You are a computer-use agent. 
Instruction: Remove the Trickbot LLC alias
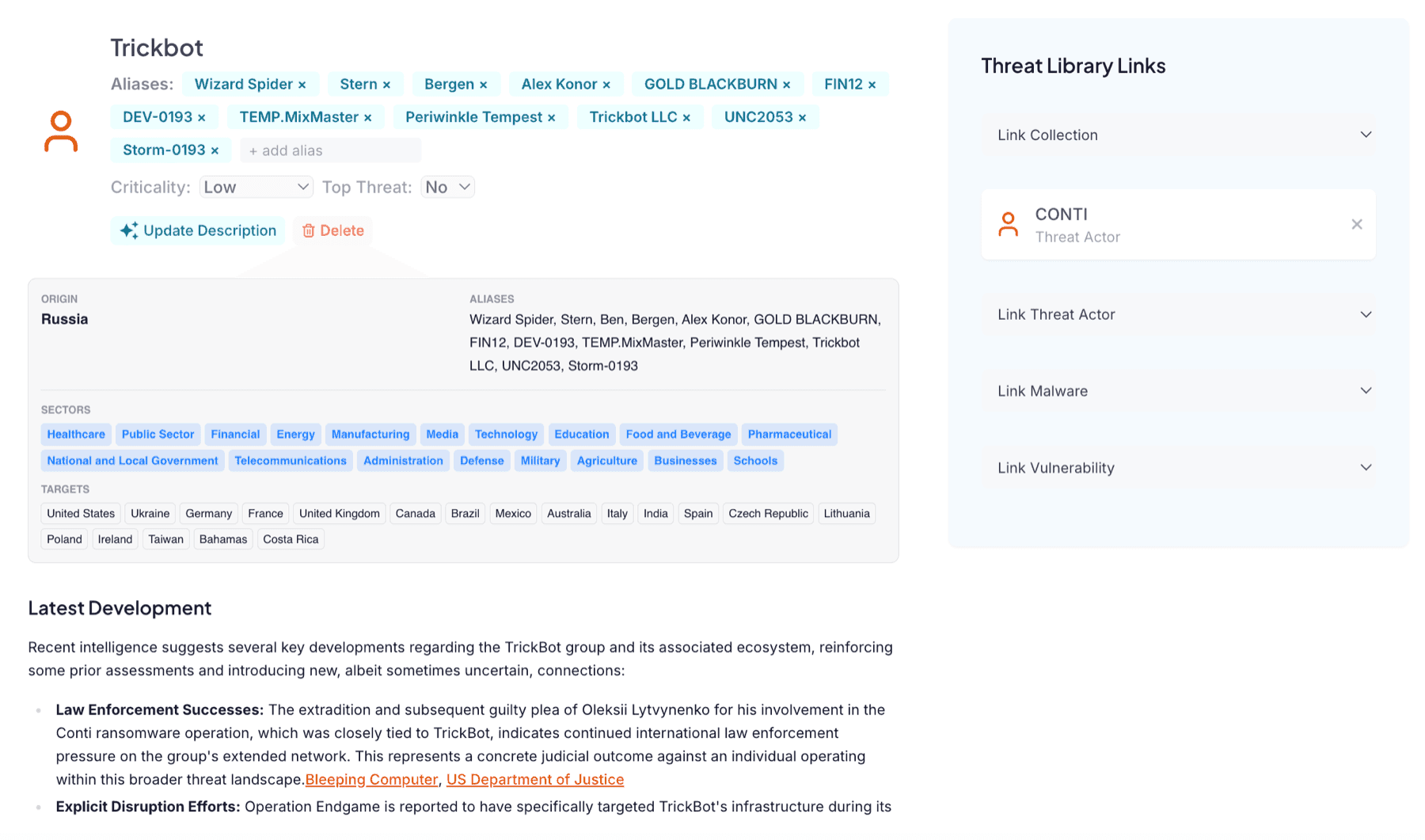686,118
